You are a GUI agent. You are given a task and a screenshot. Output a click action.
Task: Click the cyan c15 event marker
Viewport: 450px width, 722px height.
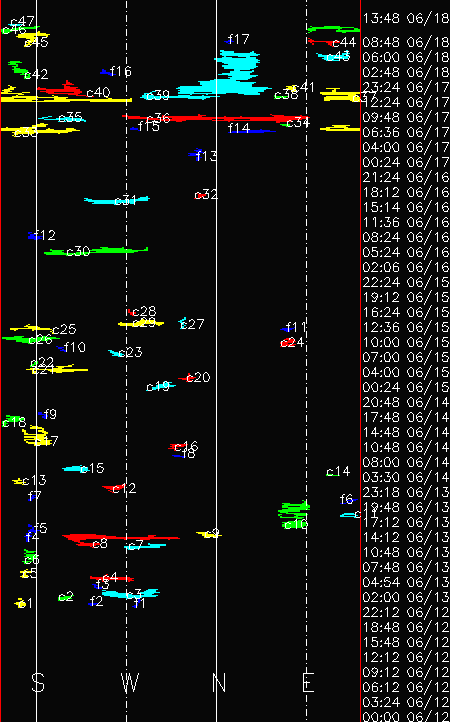click(74, 469)
